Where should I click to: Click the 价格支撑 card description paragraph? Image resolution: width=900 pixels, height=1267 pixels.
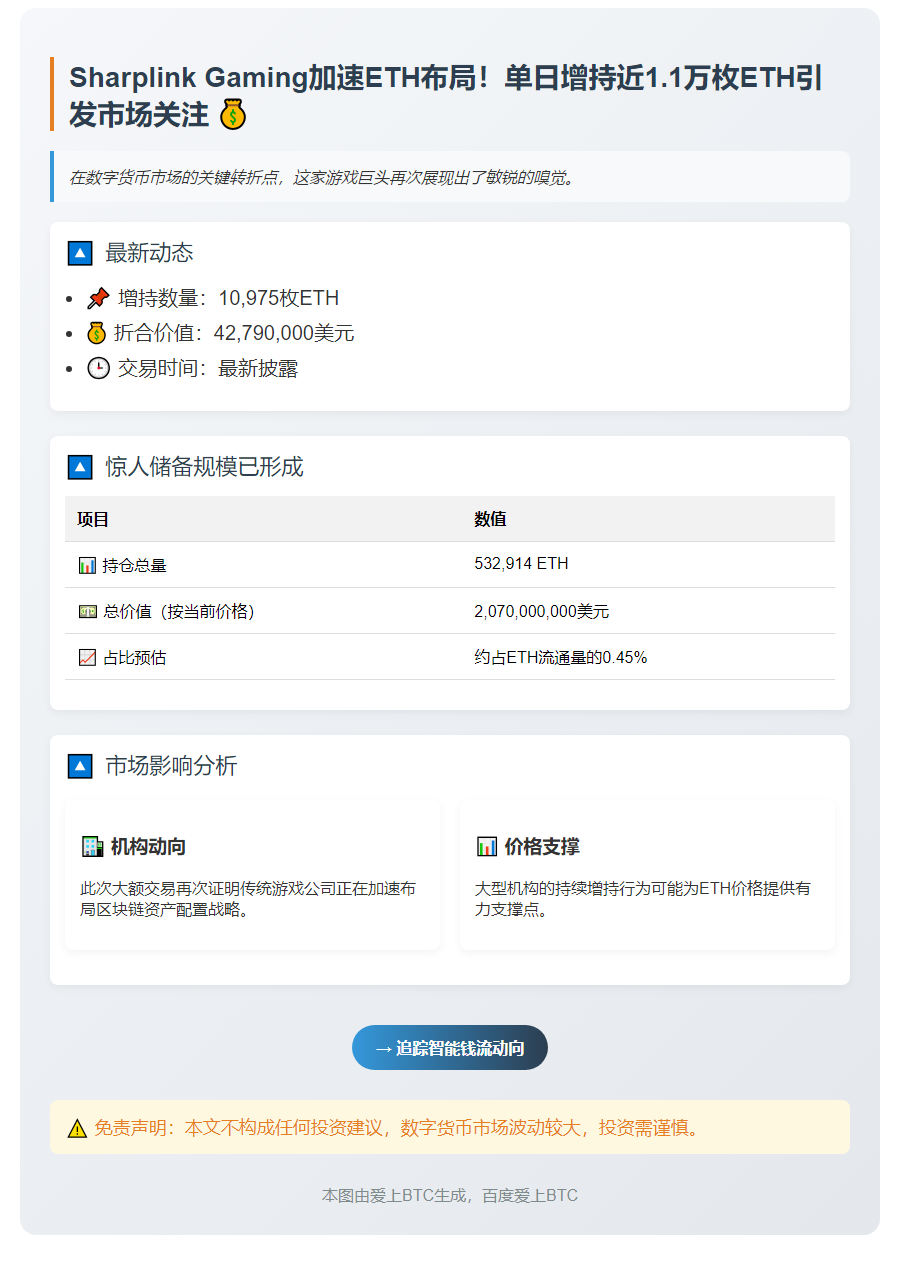(x=643, y=899)
